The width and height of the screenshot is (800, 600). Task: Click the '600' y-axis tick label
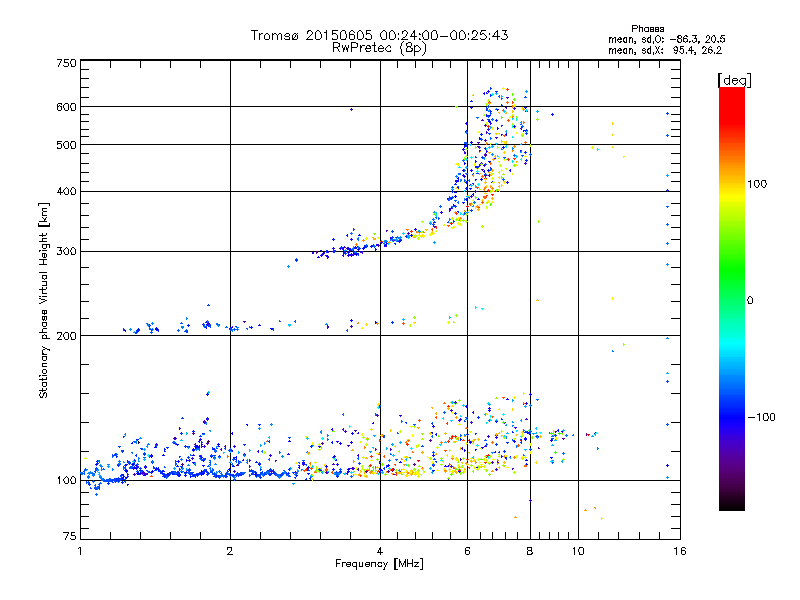point(66,107)
